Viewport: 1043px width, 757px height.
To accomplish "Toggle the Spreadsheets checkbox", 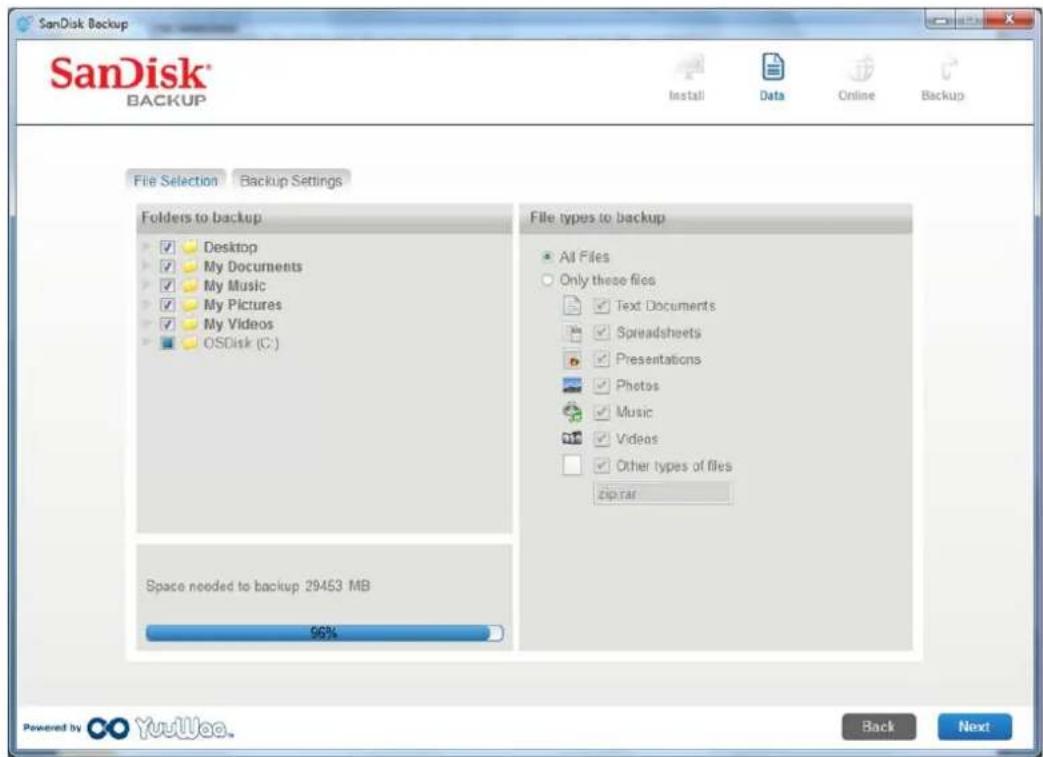I will (x=601, y=333).
